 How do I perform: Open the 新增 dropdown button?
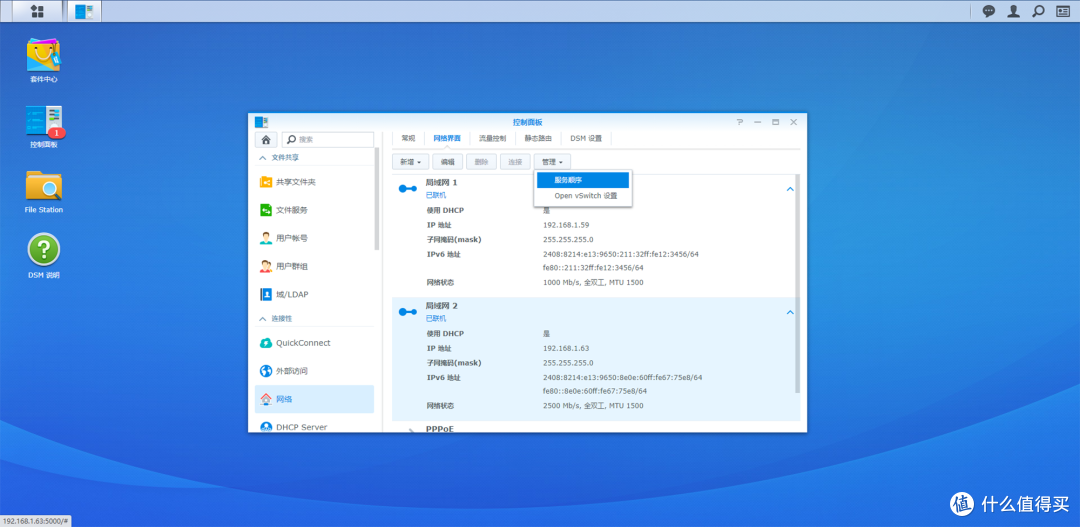click(411, 161)
